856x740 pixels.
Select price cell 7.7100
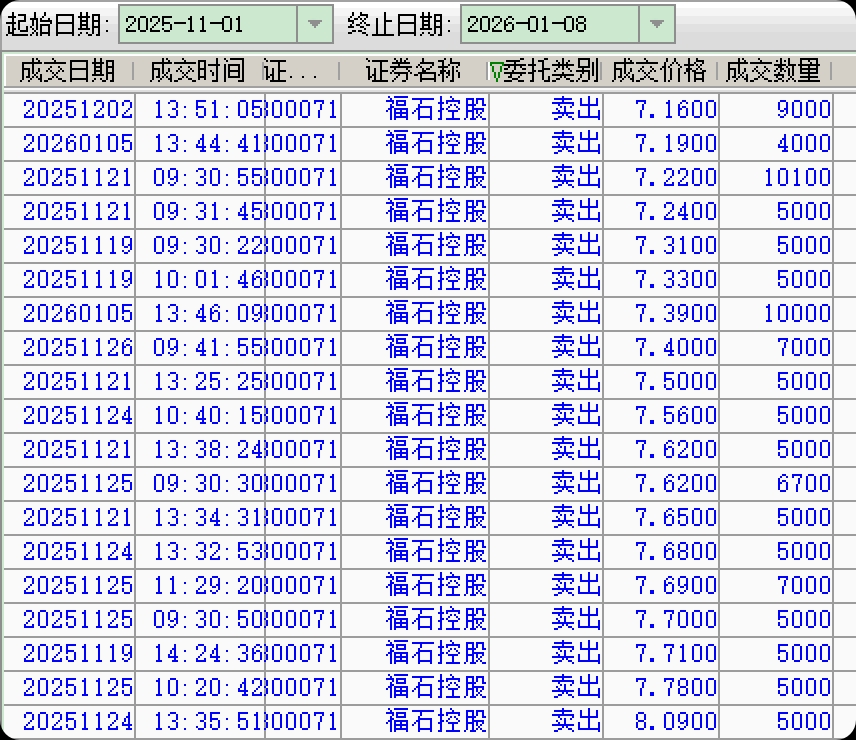point(661,653)
